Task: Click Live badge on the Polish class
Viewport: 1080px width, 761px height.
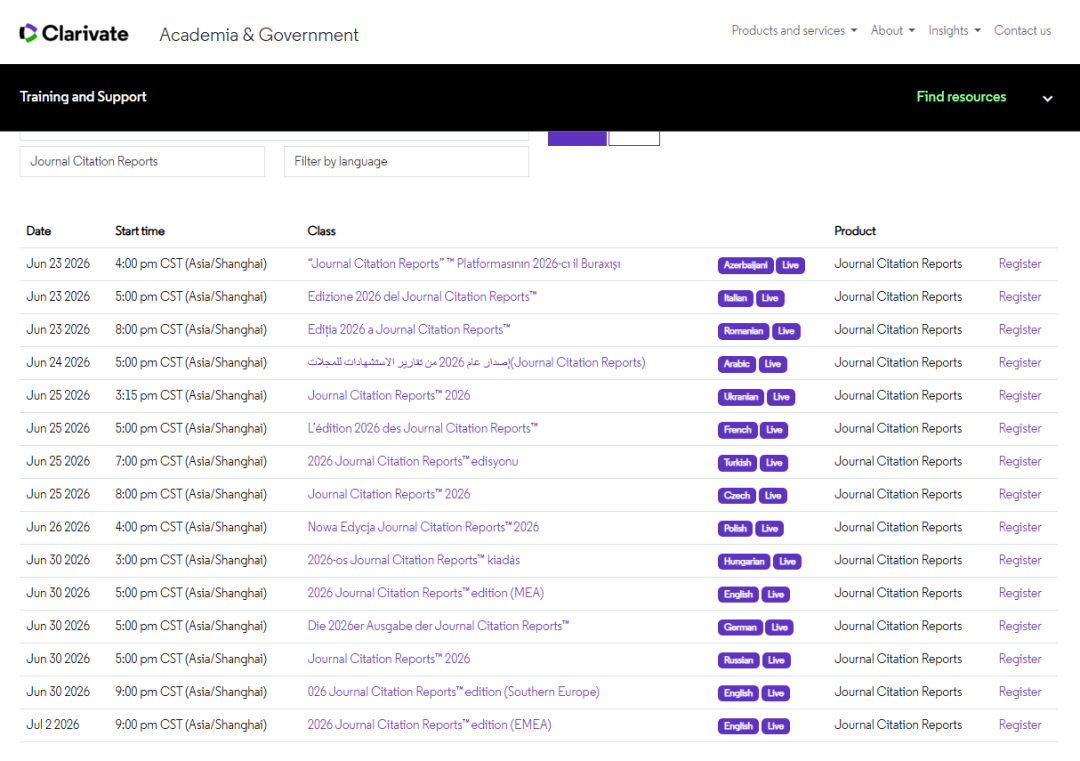Action: tap(770, 529)
